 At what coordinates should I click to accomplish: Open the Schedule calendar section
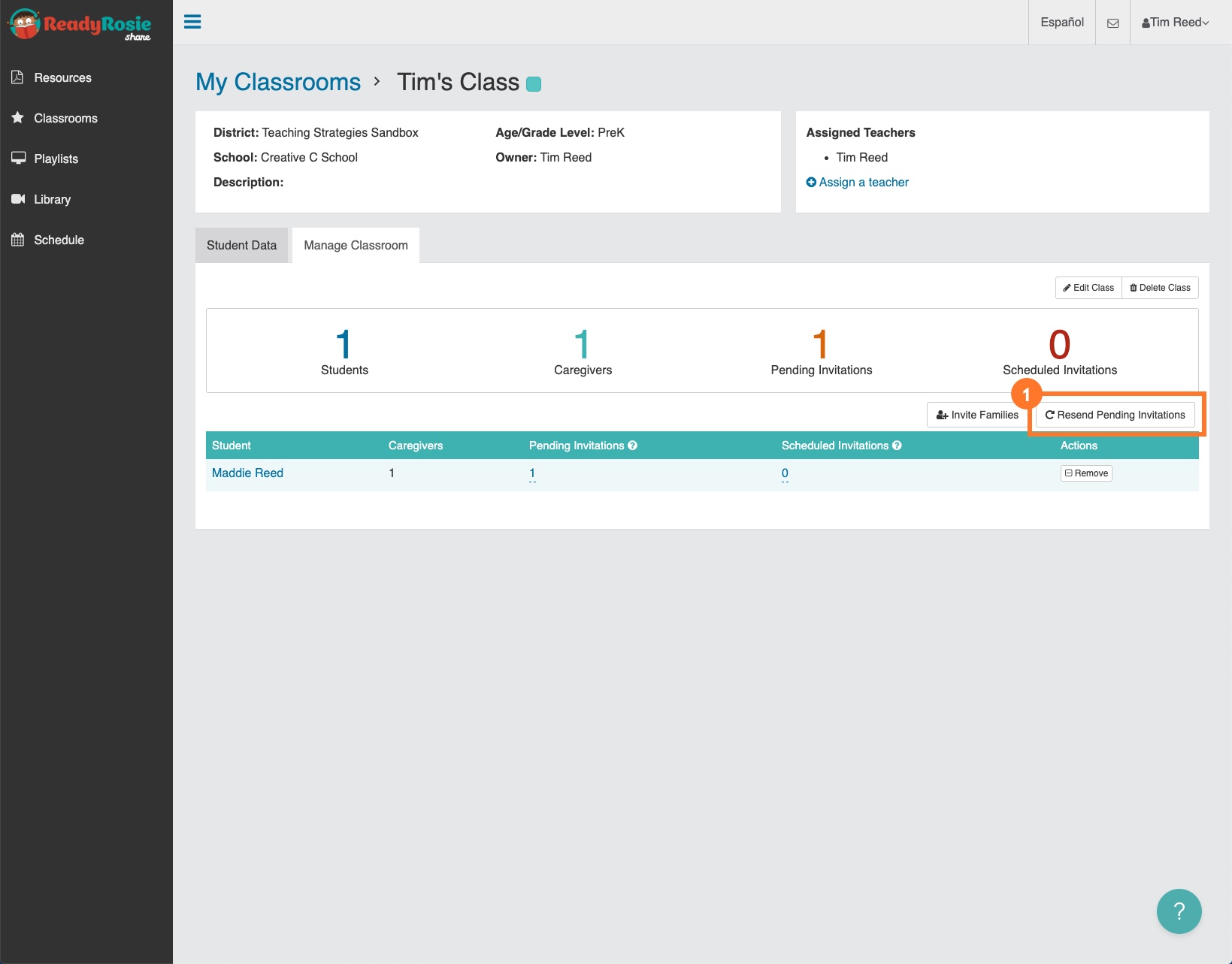[x=59, y=240]
